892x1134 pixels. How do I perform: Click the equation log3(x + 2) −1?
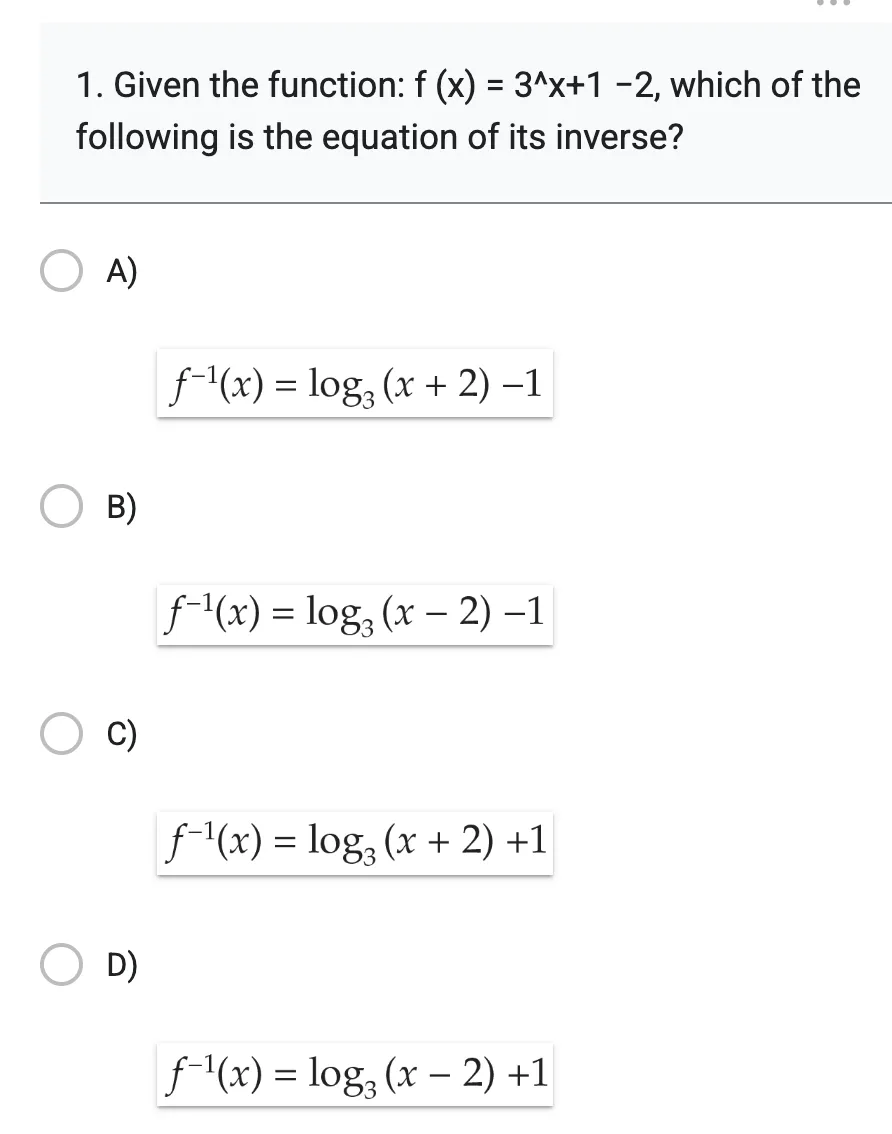tap(354, 385)
